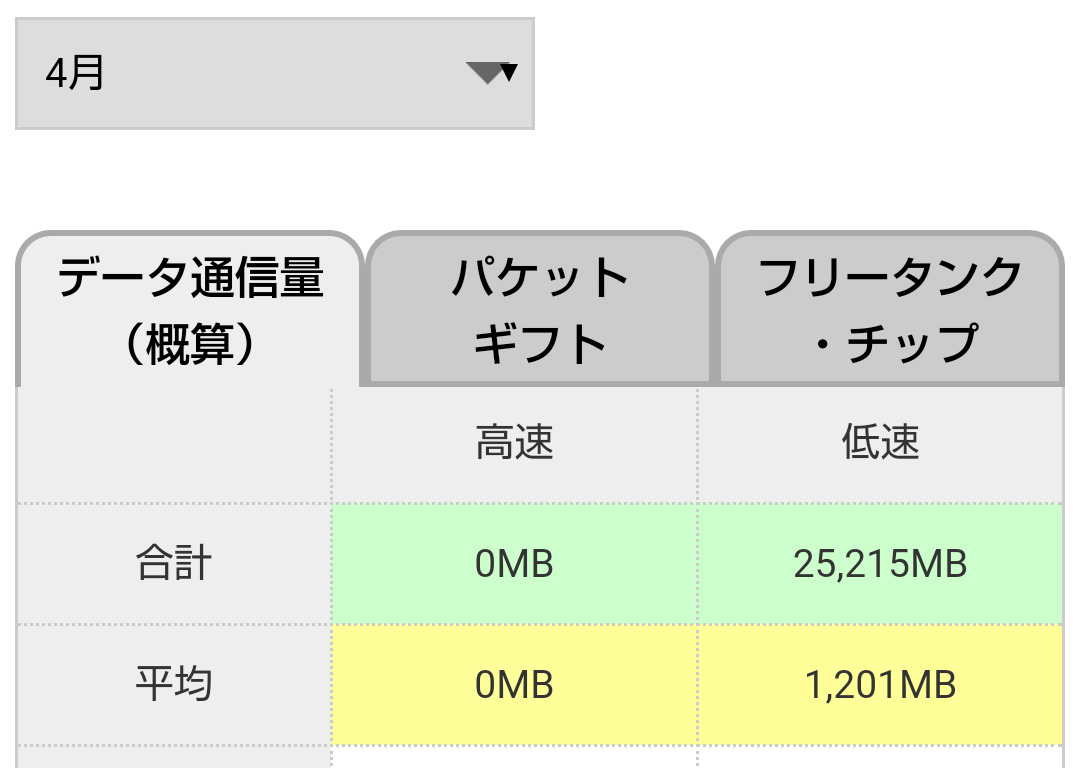Open the 4月 month dropdown
The image size is (1080, 768).
coord(274,73)
